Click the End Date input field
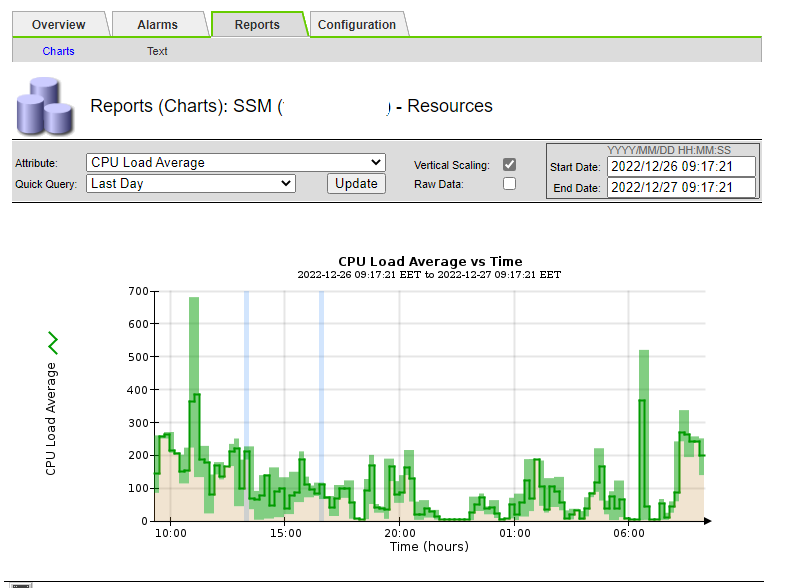Viewport: 801px width, 588px height. click(682, 188)
